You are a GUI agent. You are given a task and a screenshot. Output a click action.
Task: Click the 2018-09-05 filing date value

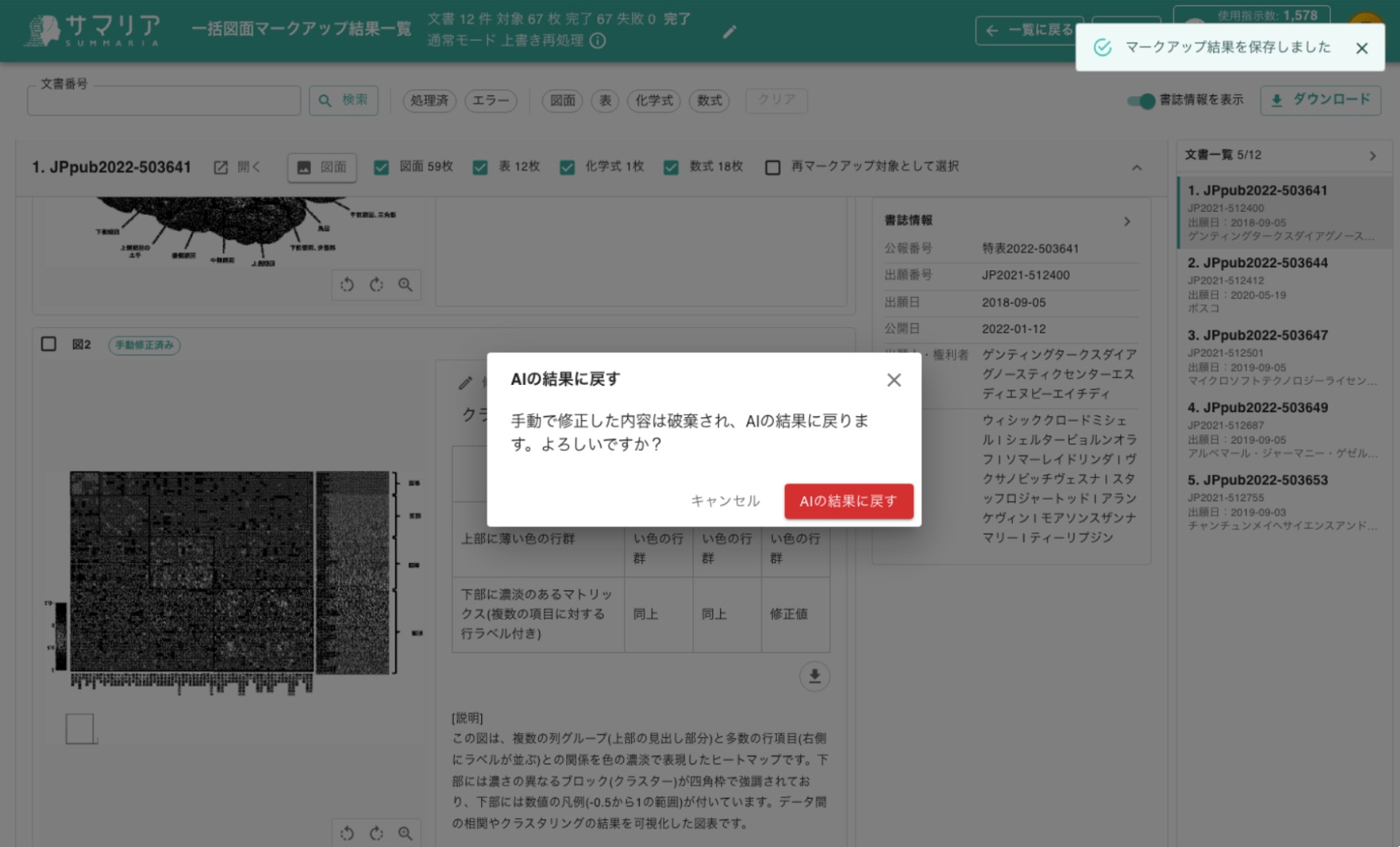coord(1014,302)
